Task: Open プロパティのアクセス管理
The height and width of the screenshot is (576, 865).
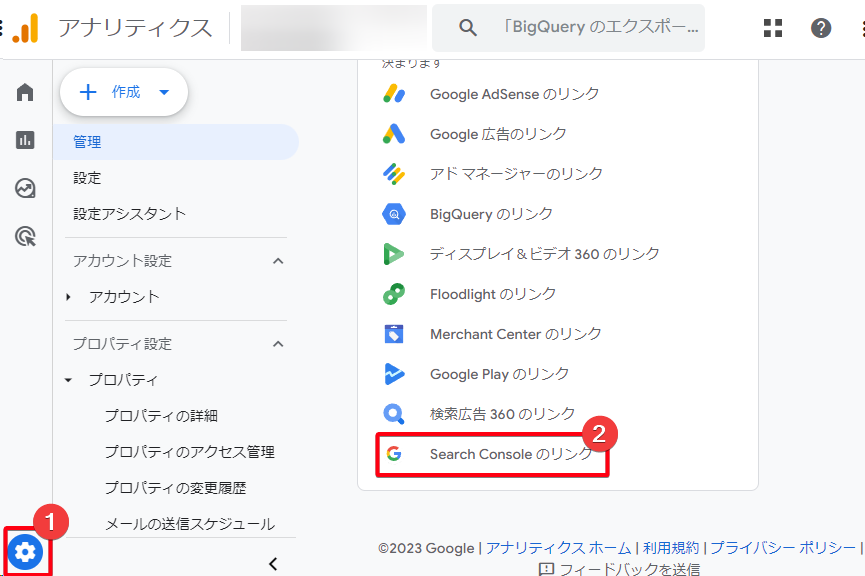Action: [190, 452]
